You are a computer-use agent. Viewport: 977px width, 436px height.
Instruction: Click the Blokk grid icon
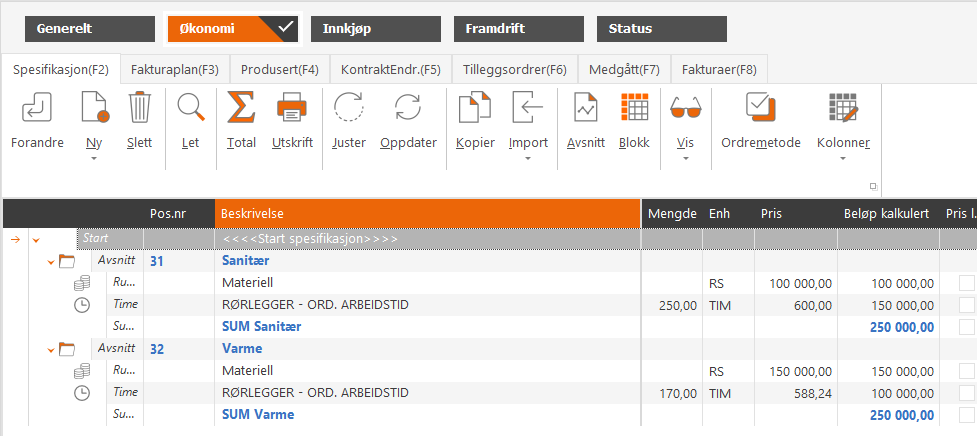(634, 108)
